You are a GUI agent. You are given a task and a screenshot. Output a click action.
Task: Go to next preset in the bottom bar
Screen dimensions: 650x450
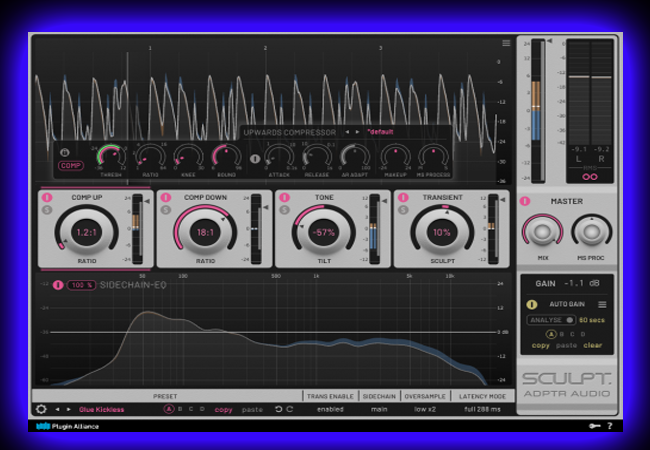coord(69,409)
